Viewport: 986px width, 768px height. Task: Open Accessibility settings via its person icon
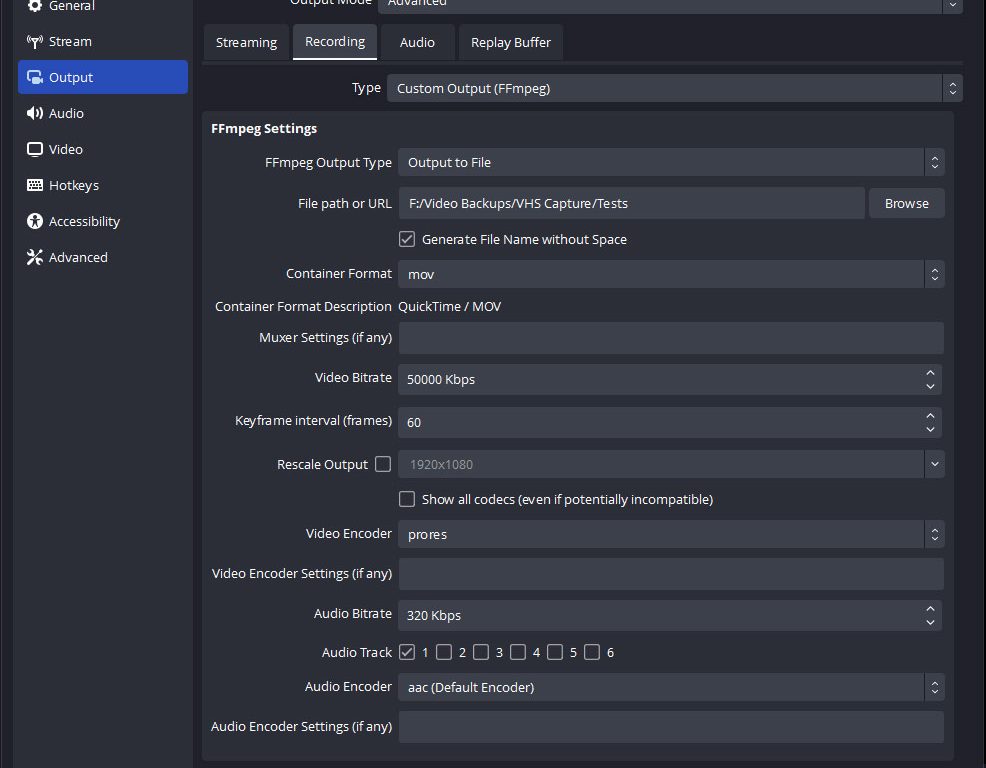[35, 222]
